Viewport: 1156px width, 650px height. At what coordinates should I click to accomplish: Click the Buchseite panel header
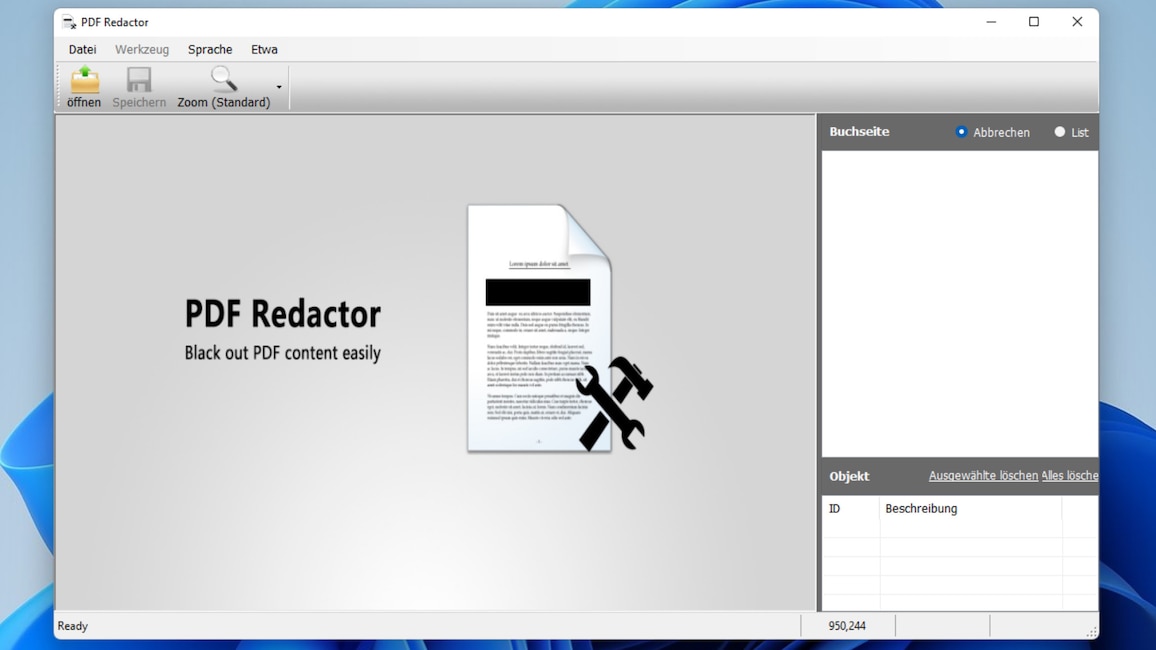(x=859, y=131)
